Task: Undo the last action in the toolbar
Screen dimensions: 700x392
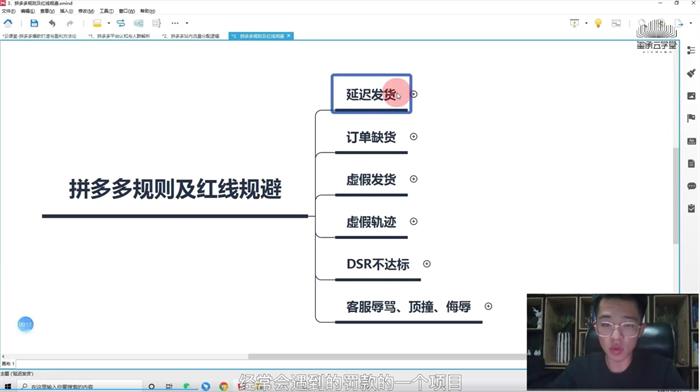Action: pos(52,23)
